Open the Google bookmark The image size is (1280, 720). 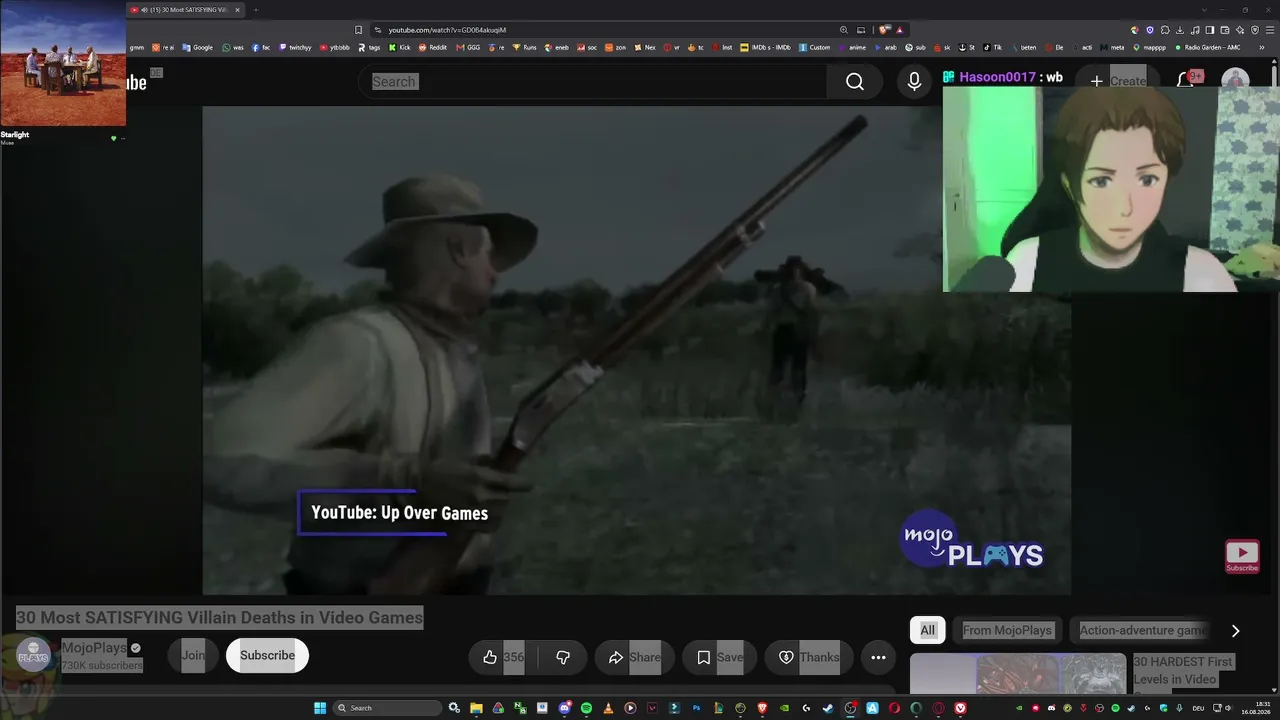(197, 47)
